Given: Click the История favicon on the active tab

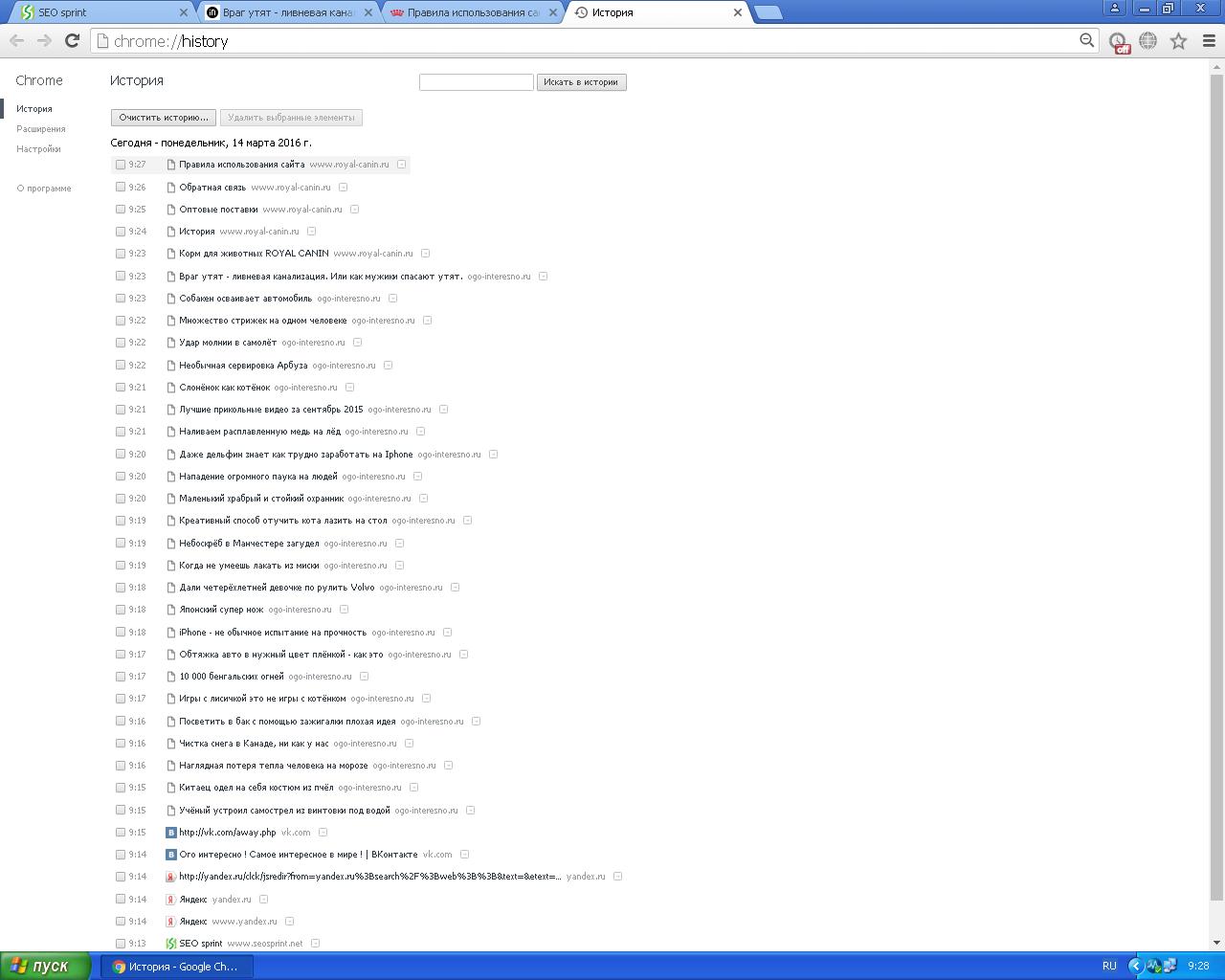Looking at the screenshot, I should [x=581, y=12].
